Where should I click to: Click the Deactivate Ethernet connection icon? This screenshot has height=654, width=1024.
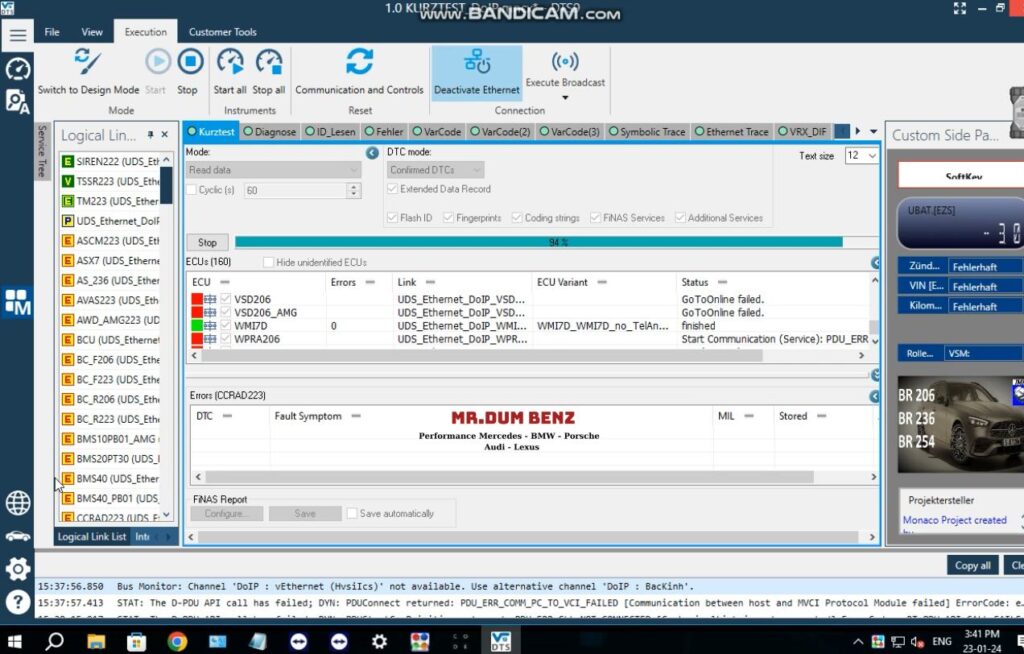point(476,64)
